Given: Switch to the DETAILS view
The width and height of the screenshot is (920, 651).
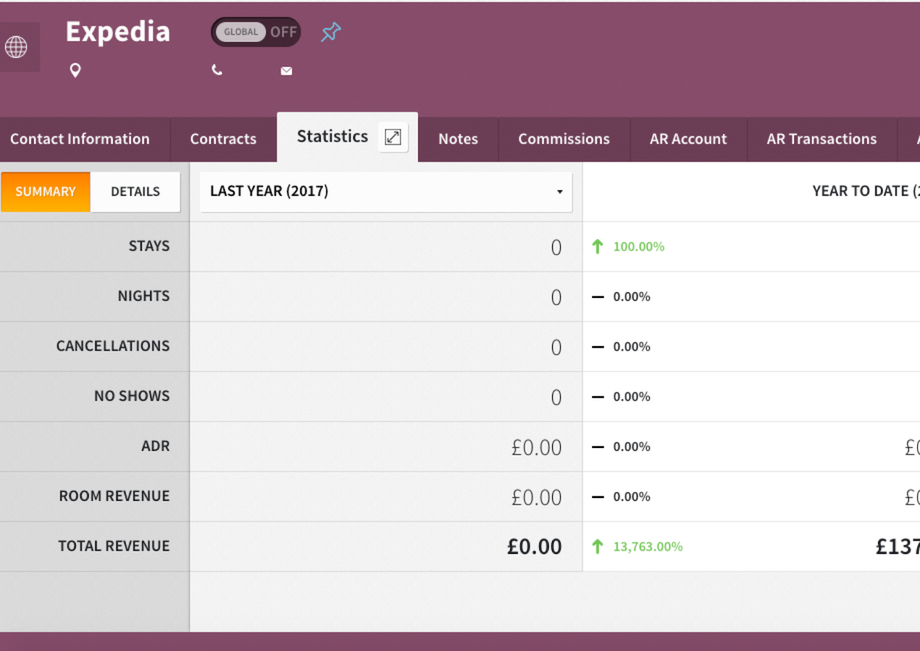Looking at the screenshot, I should [x=136, y=192].
